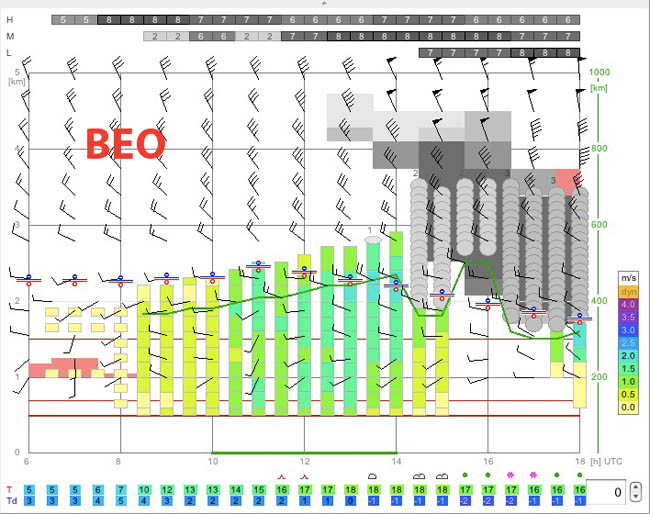Click the 2.0 teal legend swatch
The height and width of the screenshot is (514, 650).
(628, 356)
